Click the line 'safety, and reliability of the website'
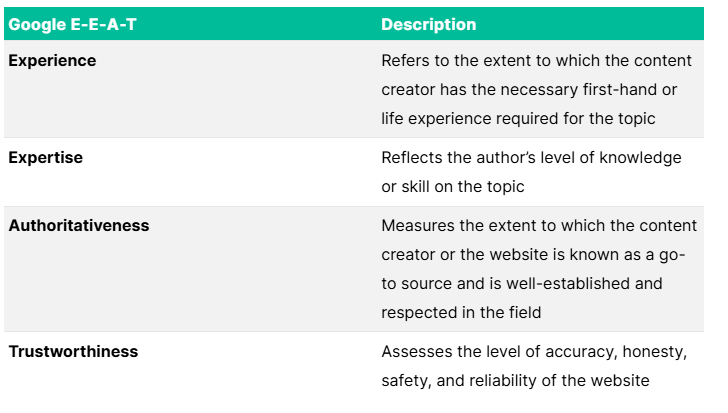Image resolution: width=728 pixels, height=413 pixels. (x=516, y=381)
